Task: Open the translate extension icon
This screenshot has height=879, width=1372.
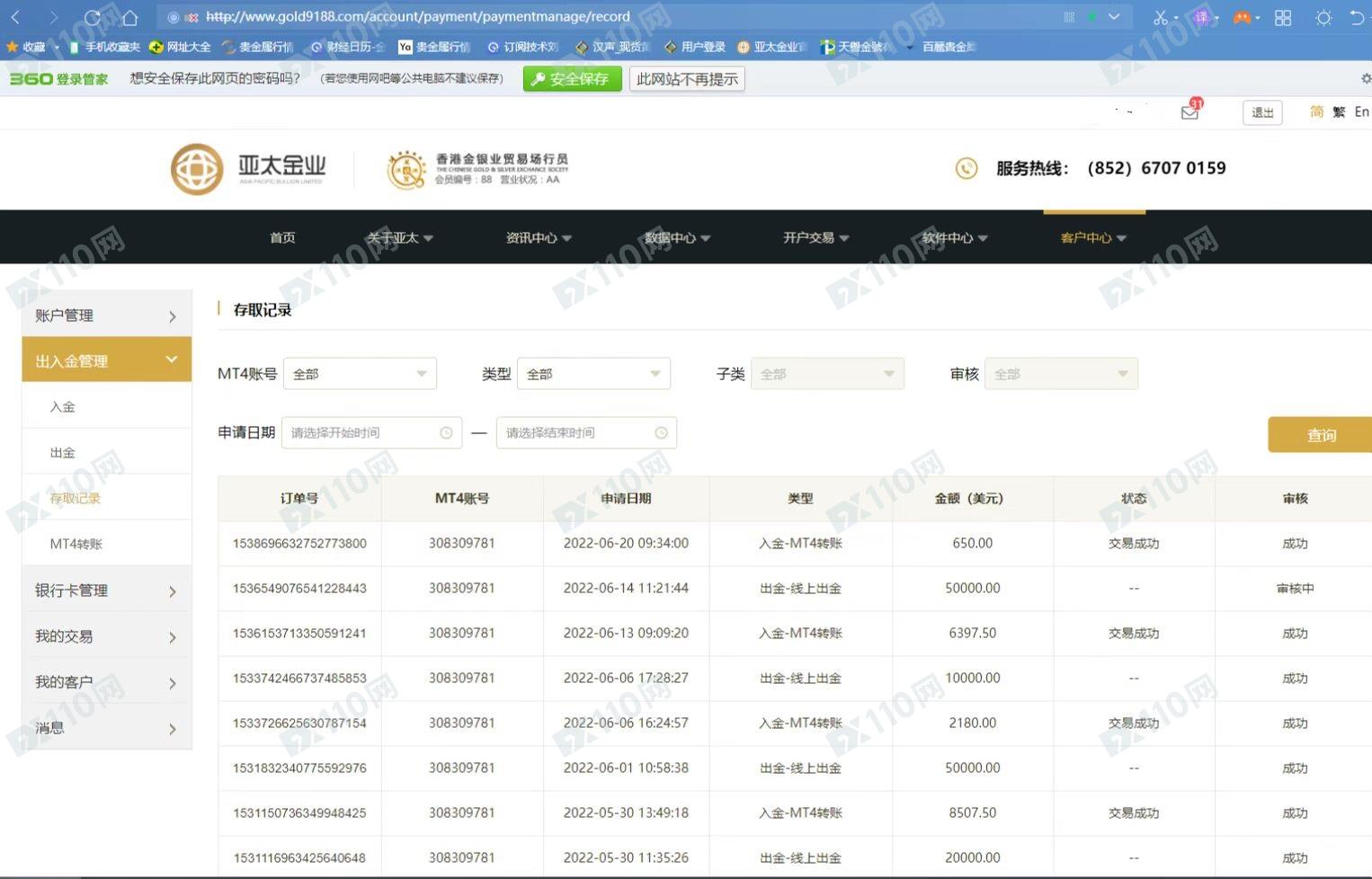Action: click(1201, 17)
